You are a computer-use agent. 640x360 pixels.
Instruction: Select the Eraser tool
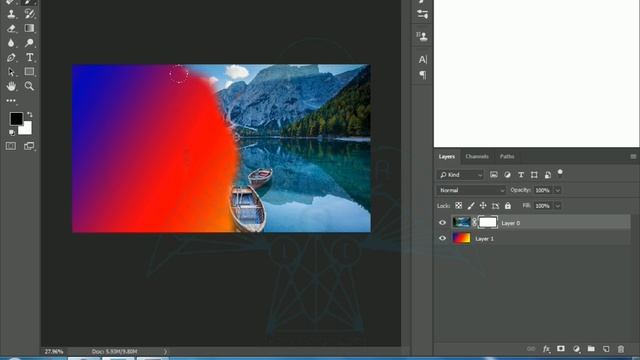(11, 28)
